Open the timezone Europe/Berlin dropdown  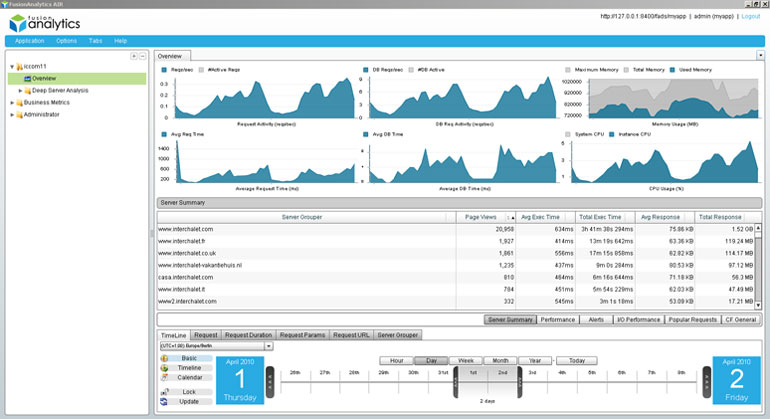217,346
